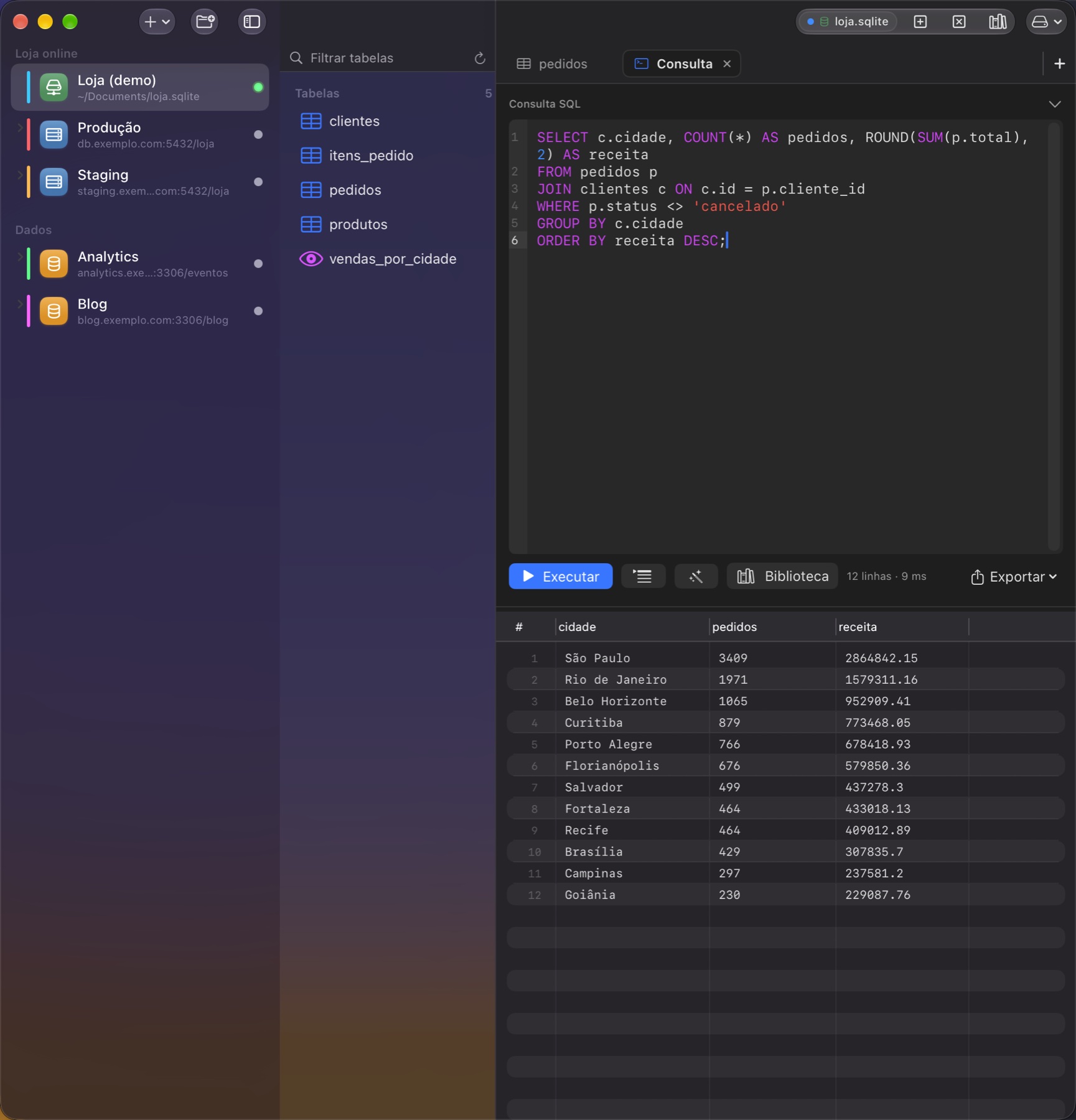Sort by the receita column header
The image size is (1076, 1120).
click(x=902, y=627)
